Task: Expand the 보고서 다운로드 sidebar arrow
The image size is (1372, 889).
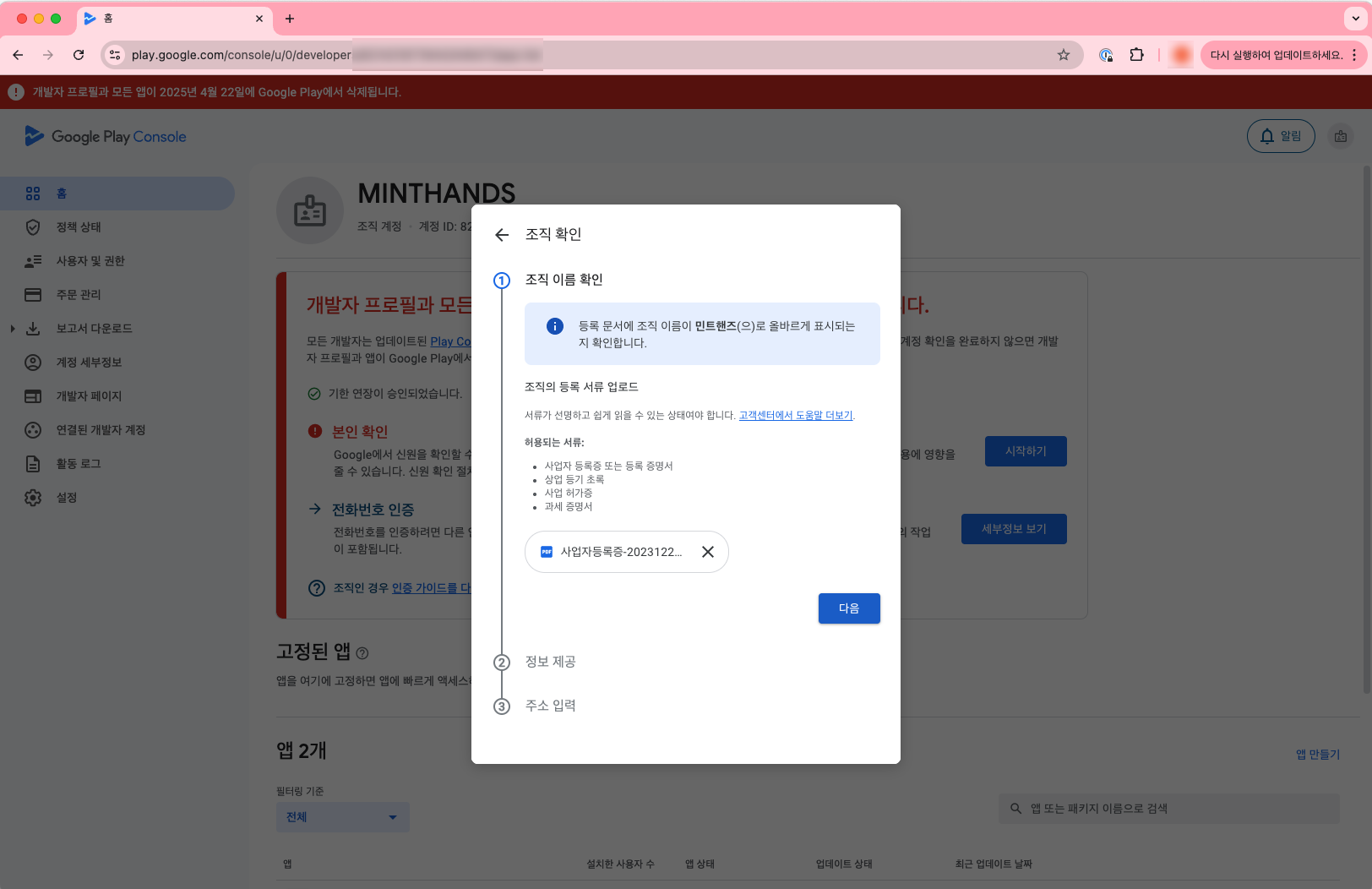Action: pos(12,329)
